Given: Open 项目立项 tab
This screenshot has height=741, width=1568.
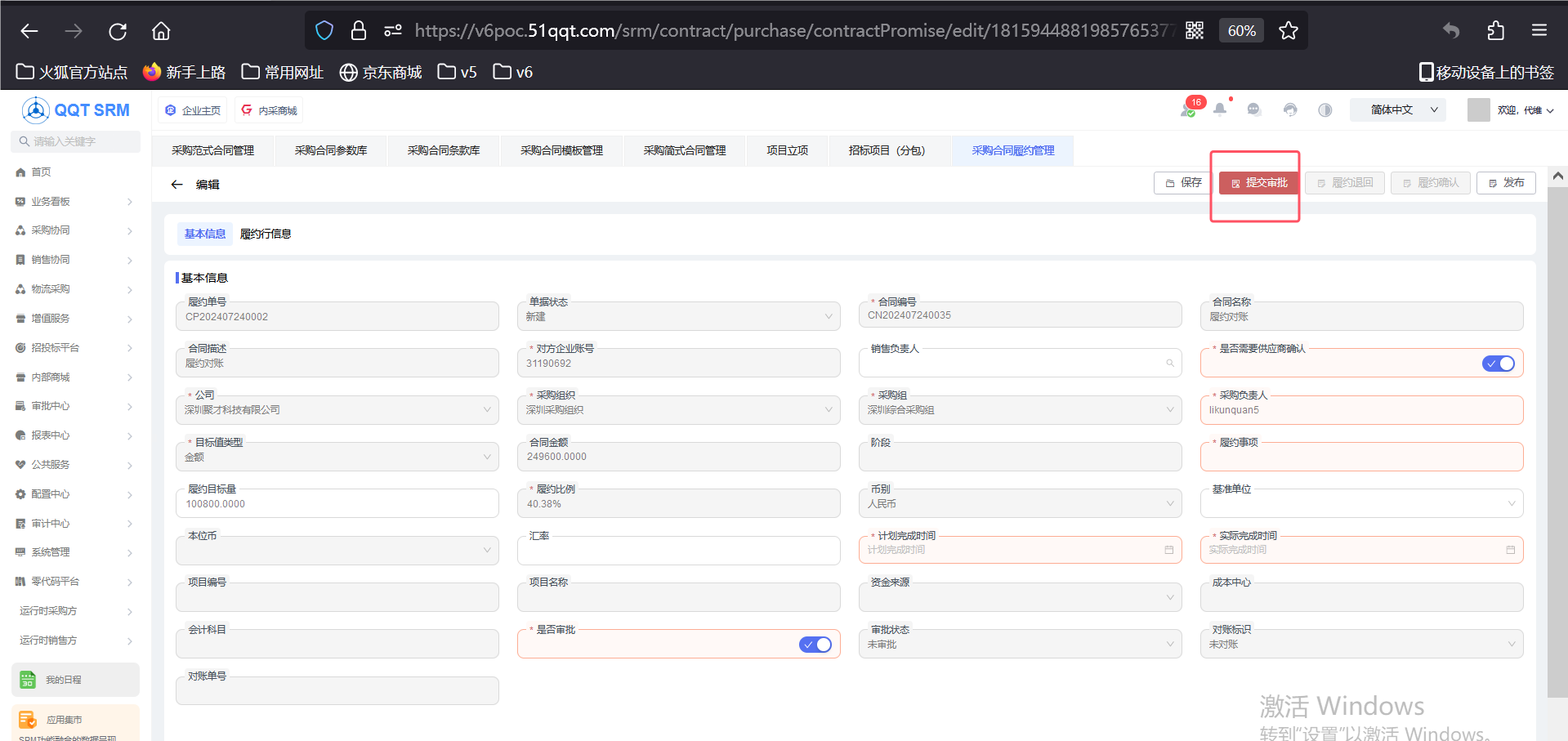Looking at the screenshot, I should coord(787,150).
